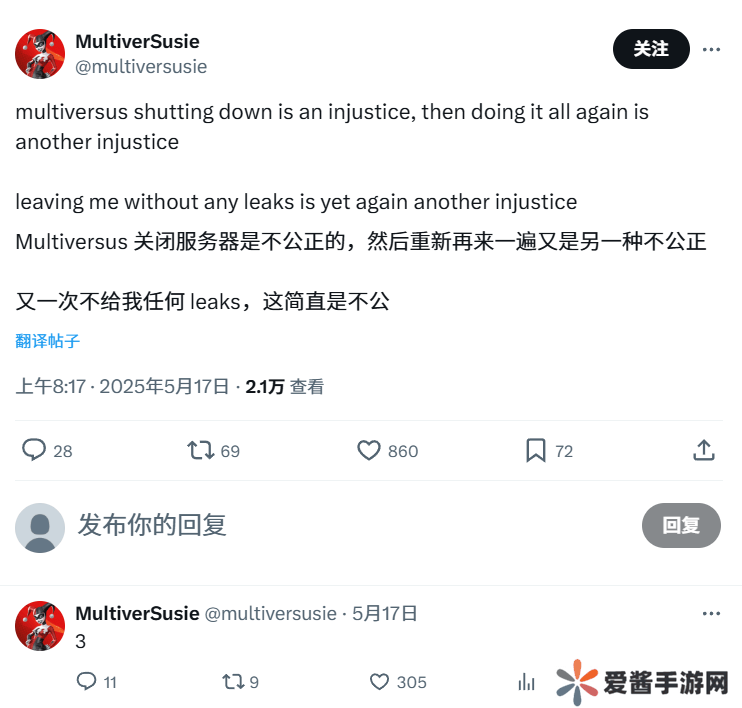
Task: View the 2.1万 查看 view count
Action: [x=284, y=387]
